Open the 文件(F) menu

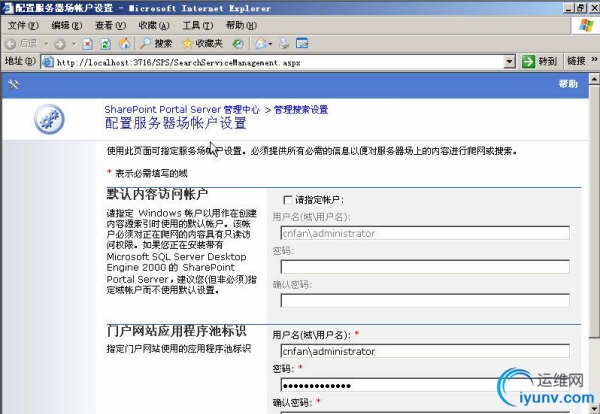click(x=23, y=26)
